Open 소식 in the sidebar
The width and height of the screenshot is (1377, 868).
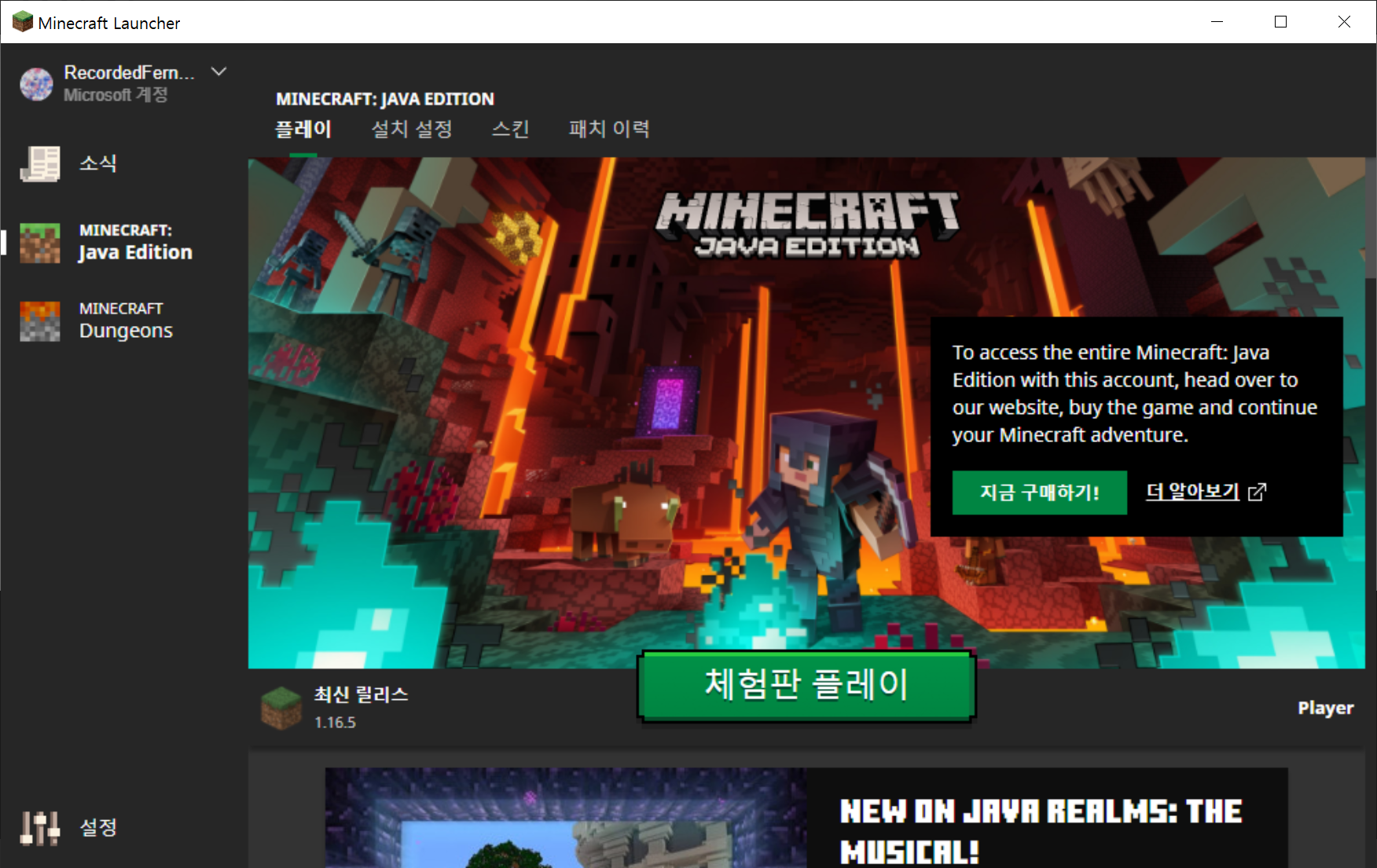pos(98,163)
